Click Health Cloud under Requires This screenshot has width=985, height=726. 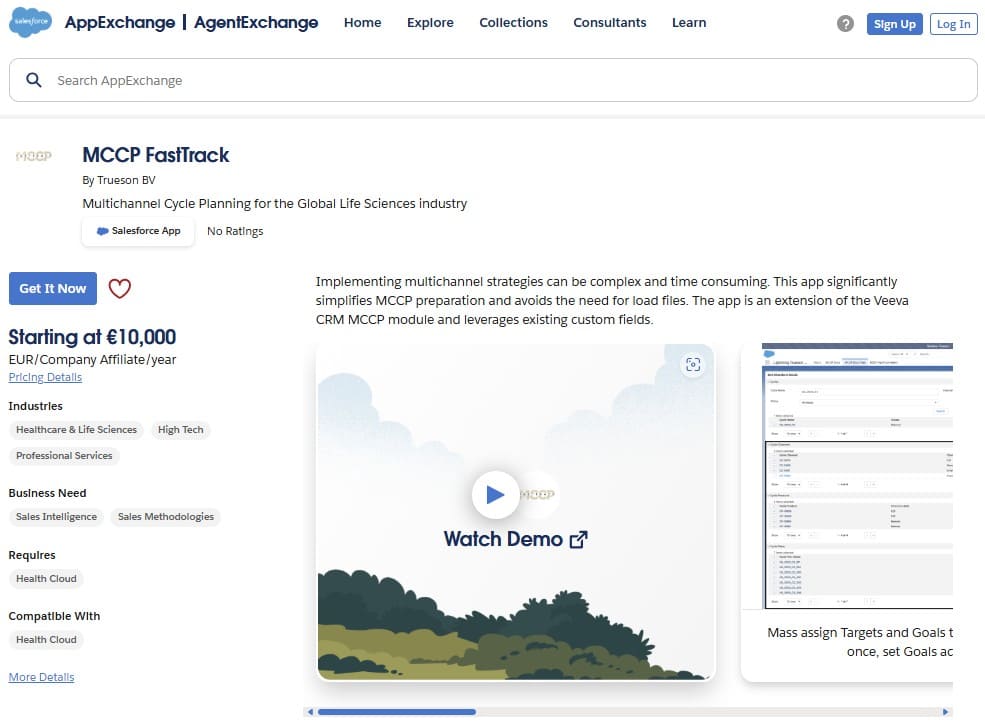point(46,578)
